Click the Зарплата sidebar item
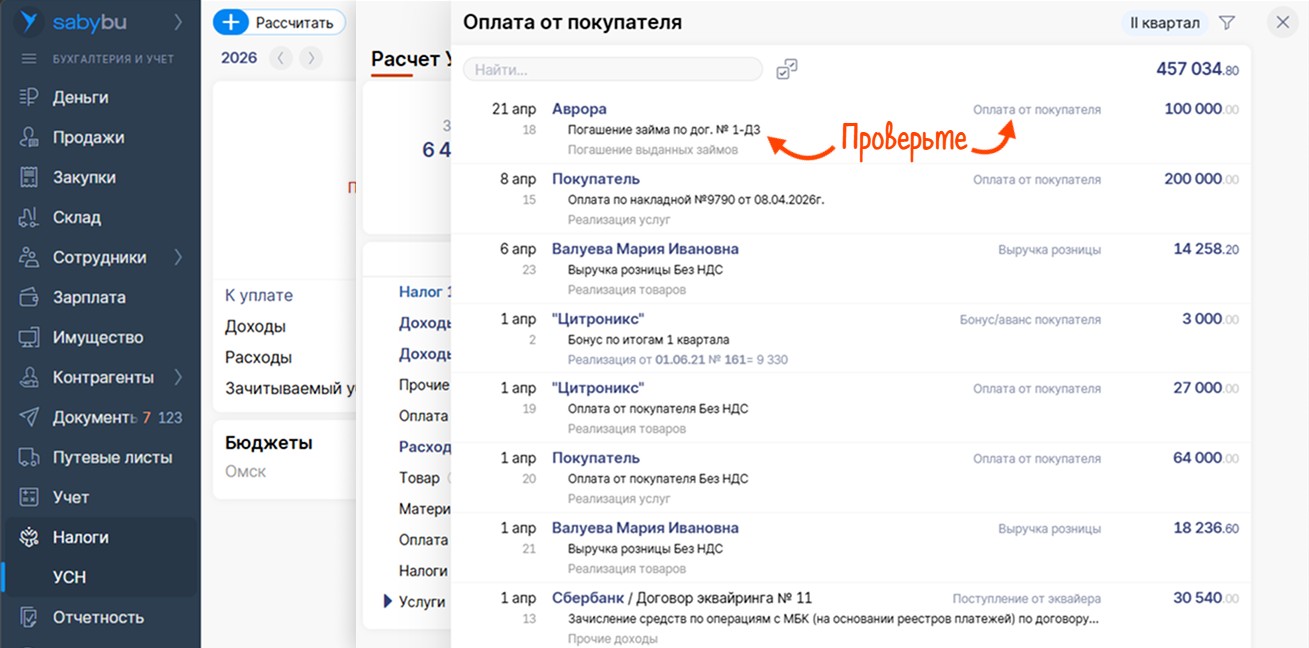Screen dimensions: 1309x648 pos(89,297)
